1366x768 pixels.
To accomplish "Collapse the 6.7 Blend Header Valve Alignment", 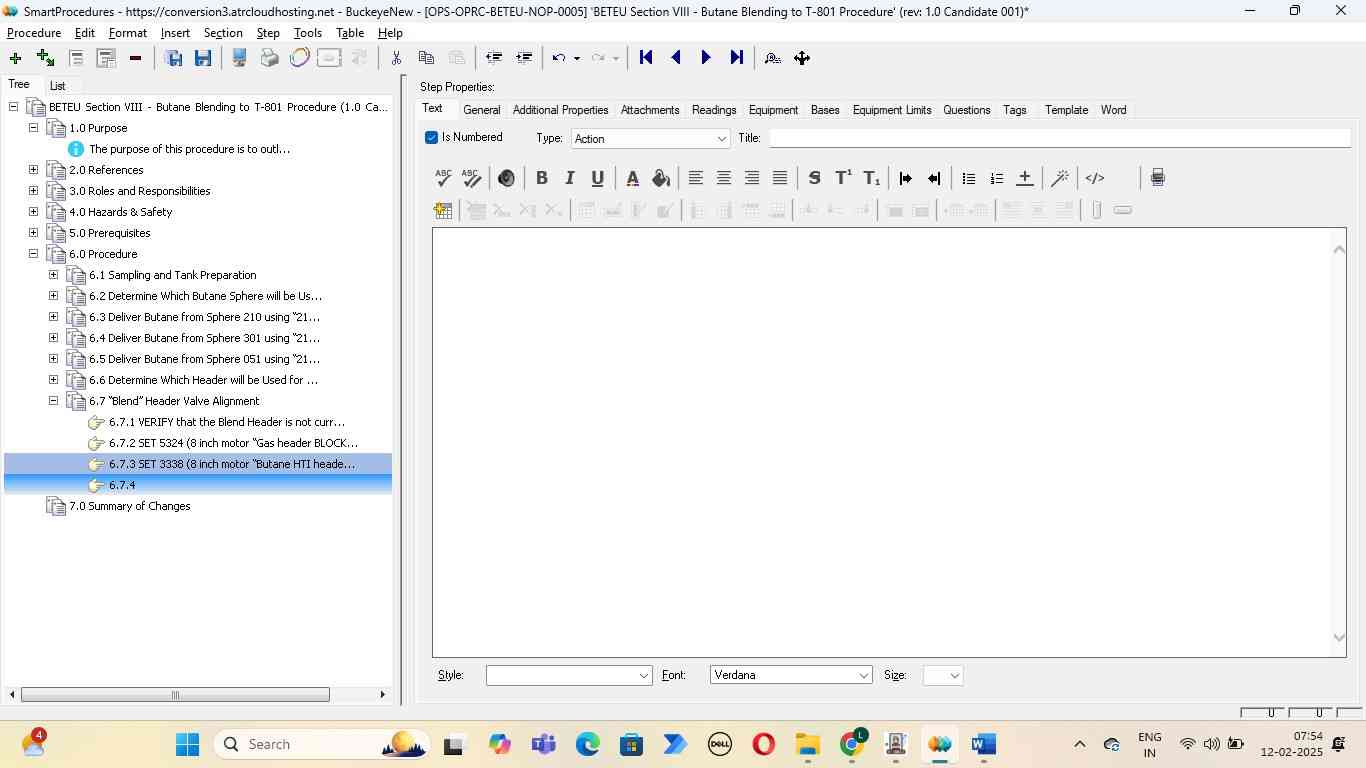I will [x=53, y=401].
